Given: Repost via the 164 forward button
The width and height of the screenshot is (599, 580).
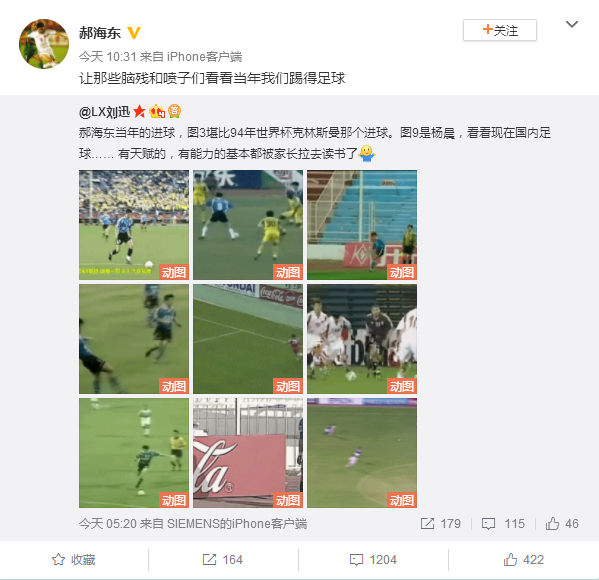Looking at the screenshot, I should click(223, 560).
